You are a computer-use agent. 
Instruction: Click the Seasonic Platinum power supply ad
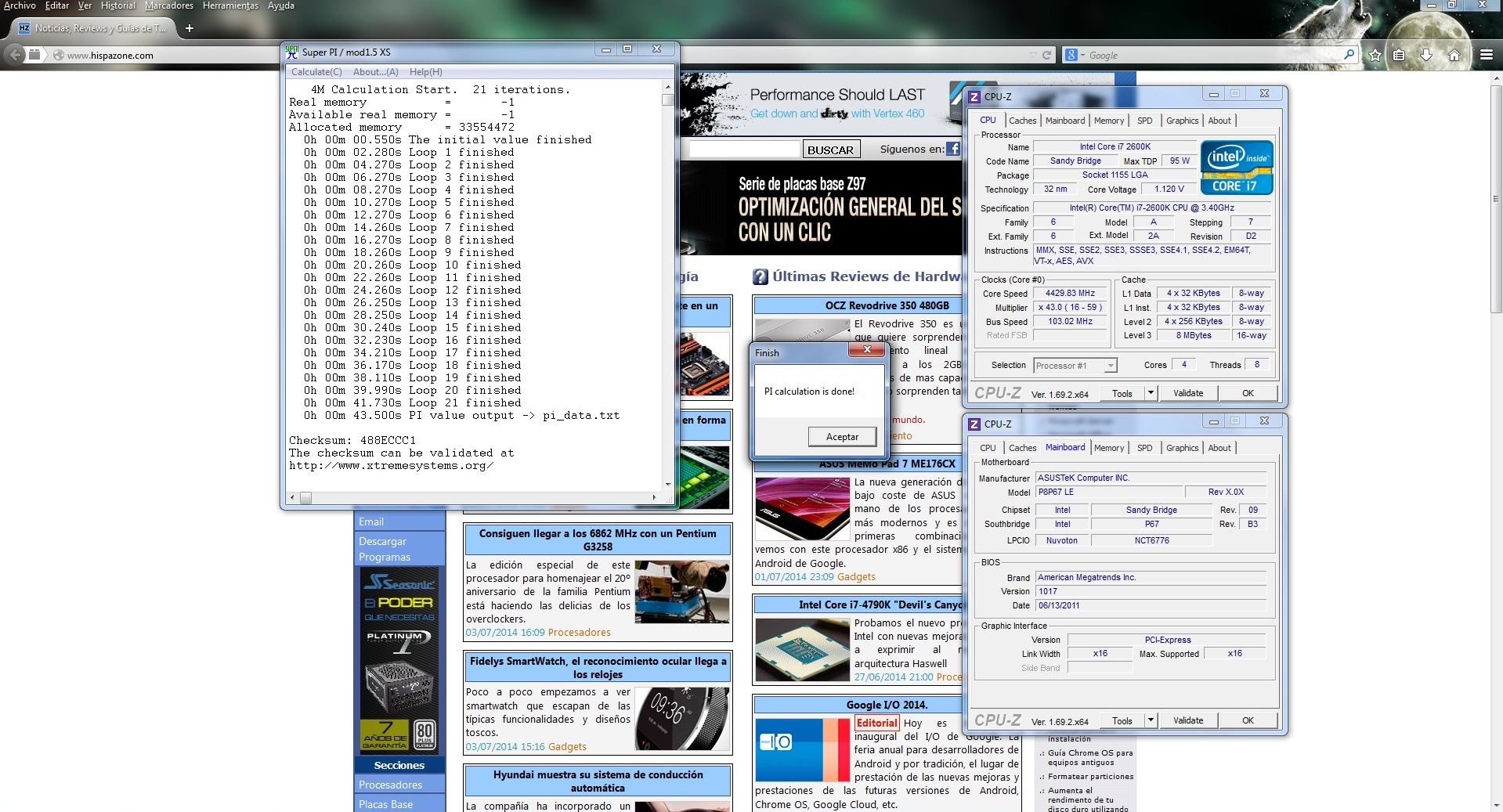click(x=399, y=659)
